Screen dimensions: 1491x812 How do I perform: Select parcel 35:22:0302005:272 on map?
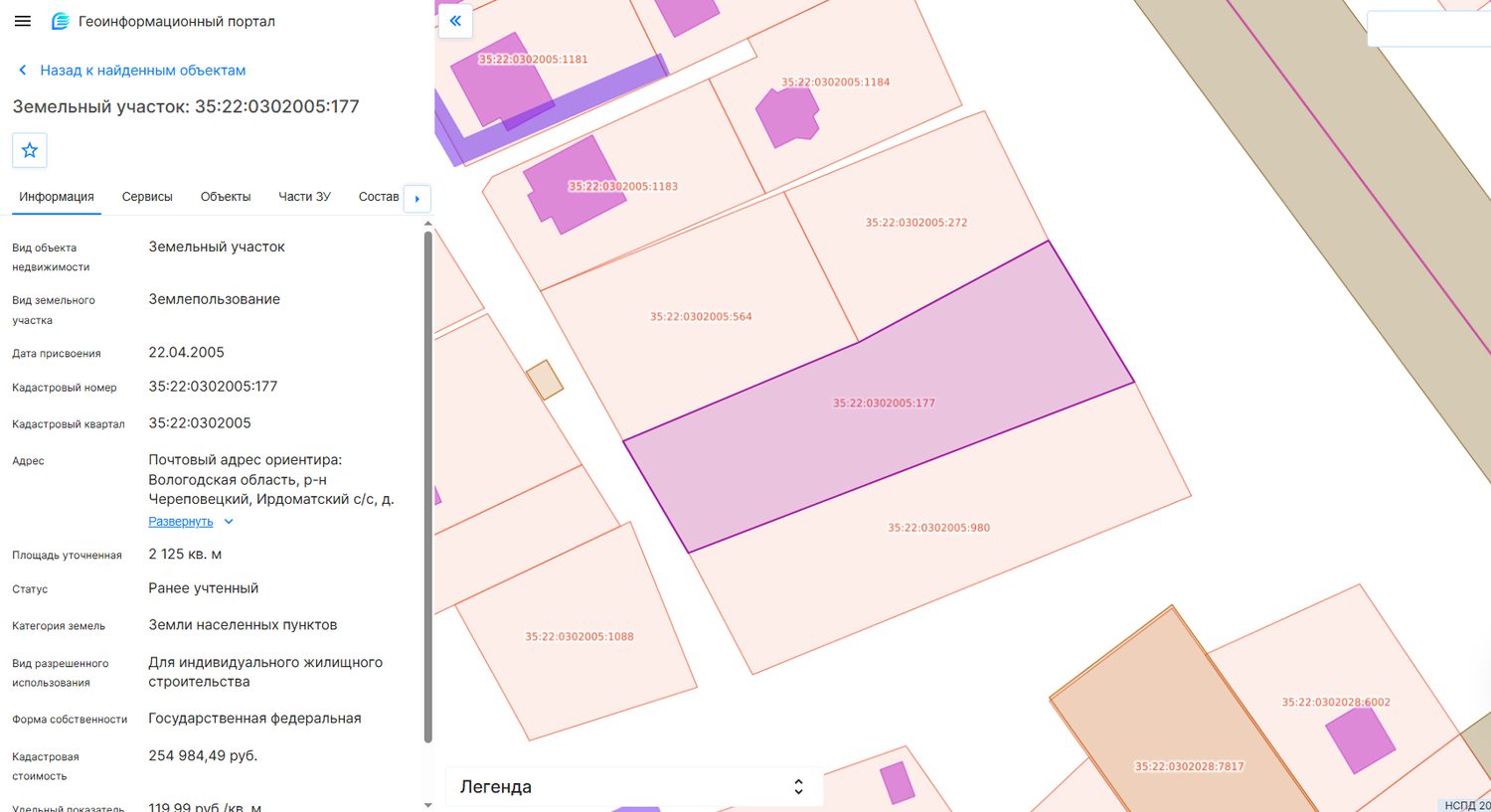[x=915, y=223]
